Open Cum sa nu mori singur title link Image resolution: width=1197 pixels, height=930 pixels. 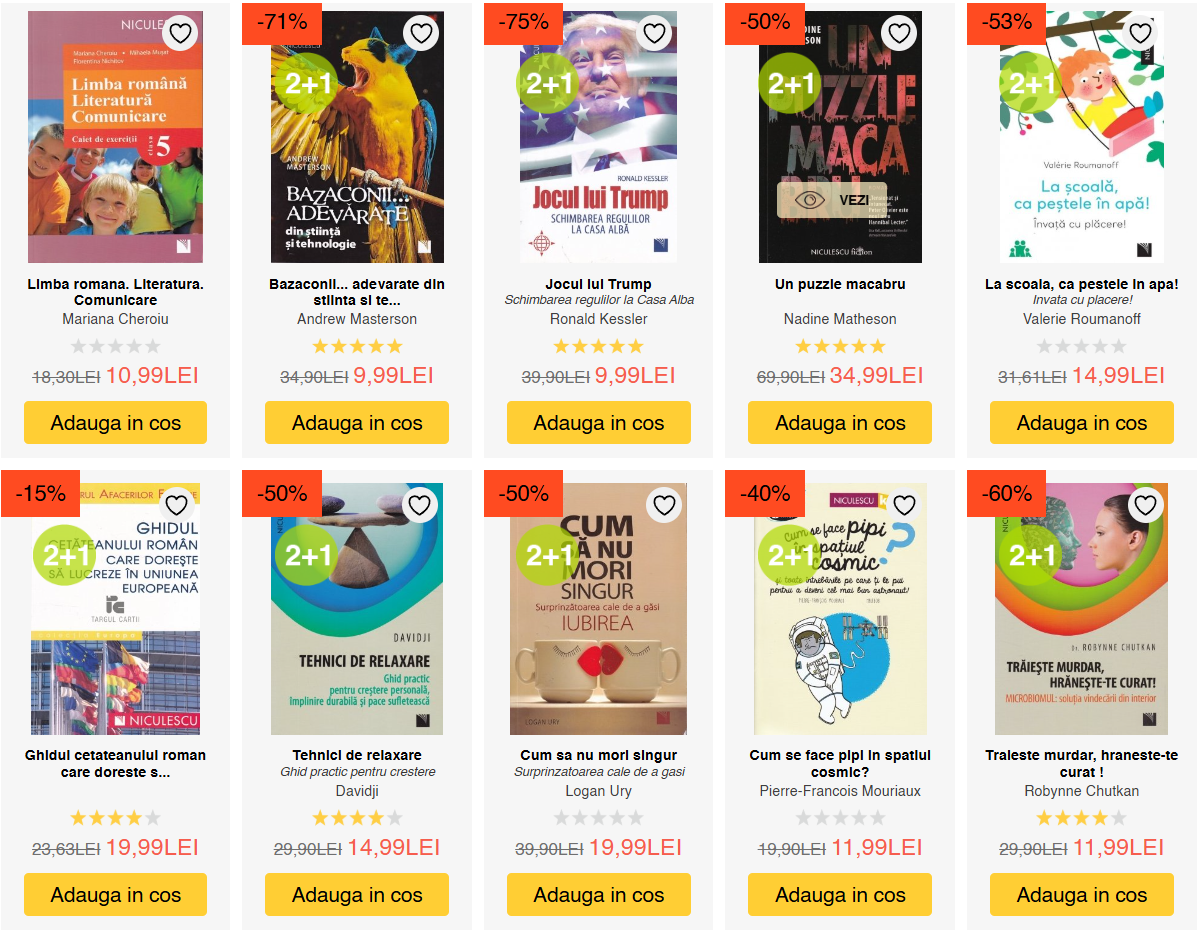coord(598,755)
